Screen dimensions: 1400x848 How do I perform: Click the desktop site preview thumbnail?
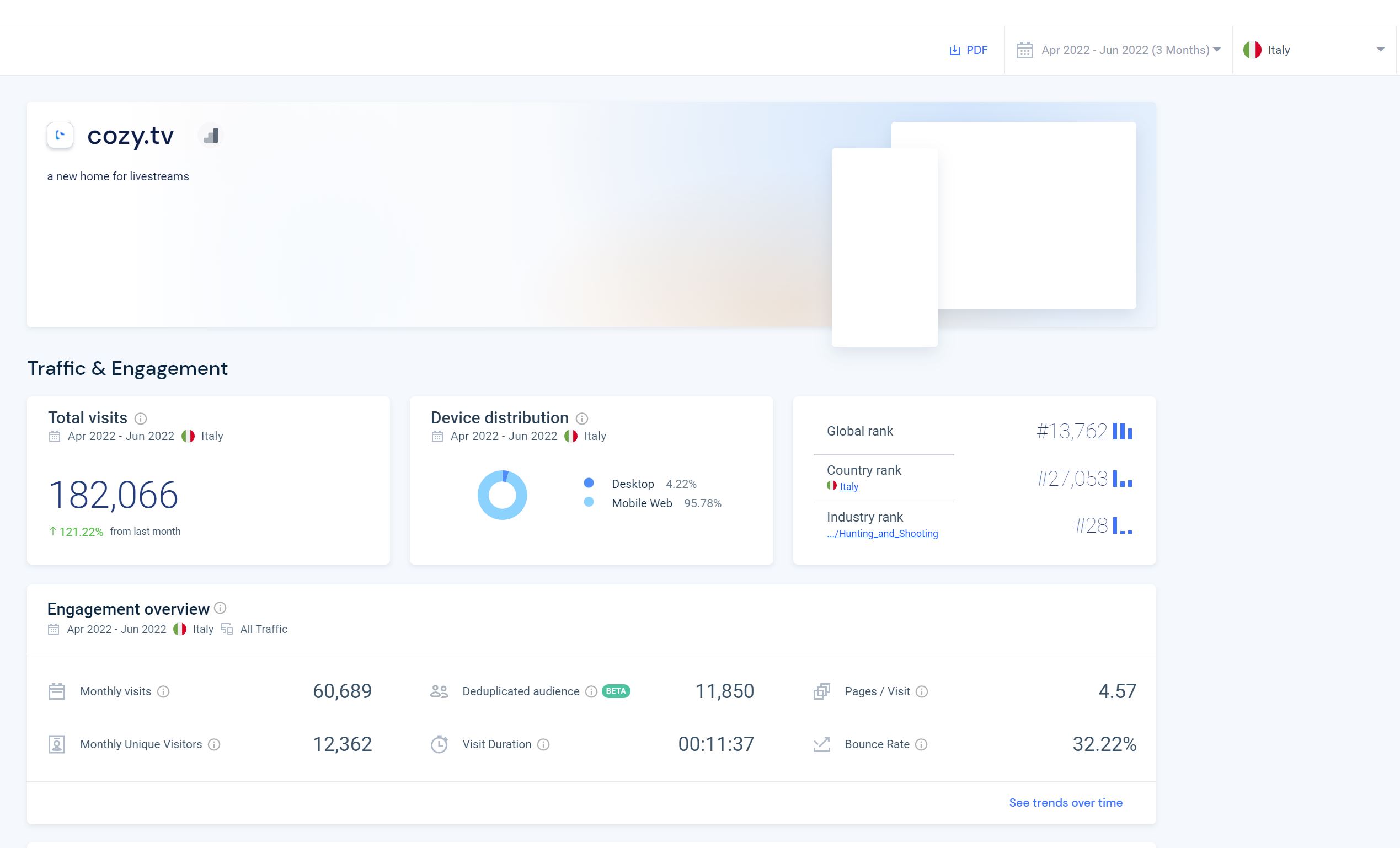click(x=1036, y=215)
